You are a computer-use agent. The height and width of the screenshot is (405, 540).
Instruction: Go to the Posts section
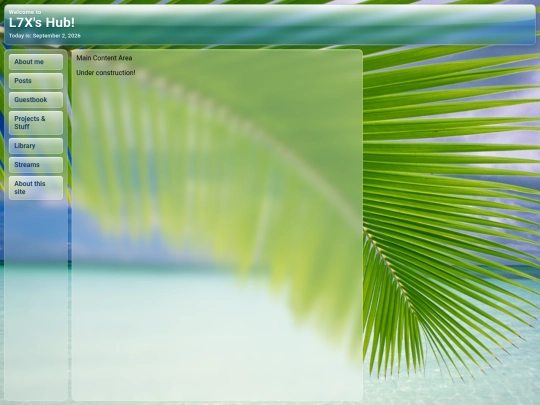tap(36, 81)
